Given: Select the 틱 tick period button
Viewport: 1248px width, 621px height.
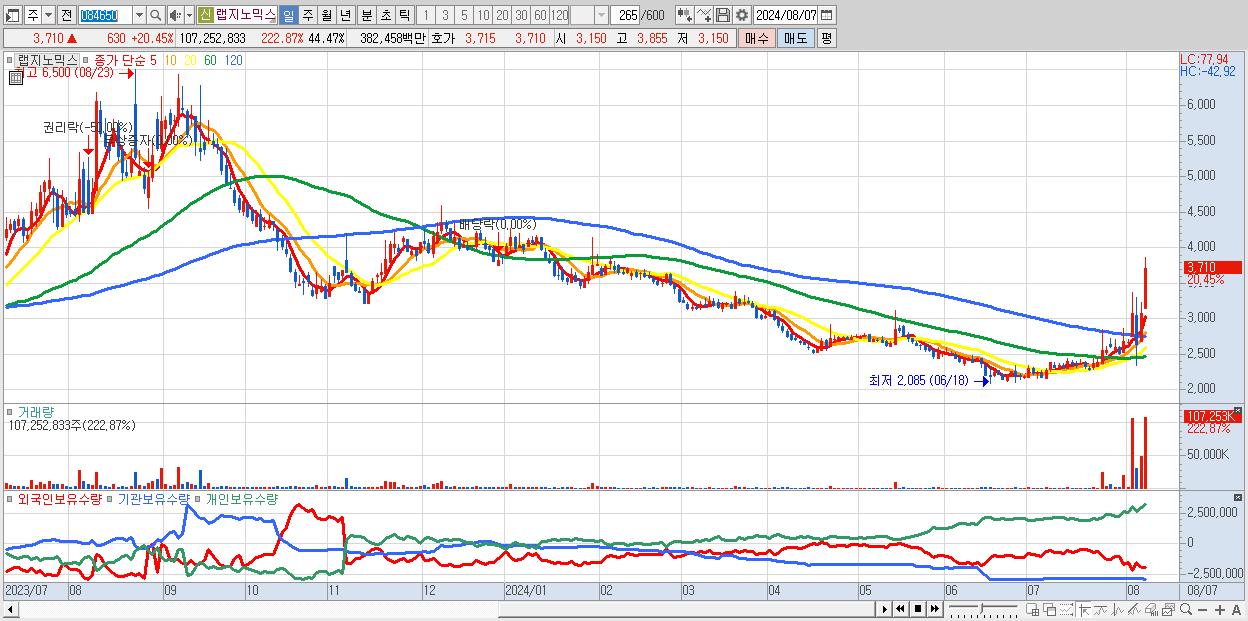Looking at the screenshot, I should [404, 15].
